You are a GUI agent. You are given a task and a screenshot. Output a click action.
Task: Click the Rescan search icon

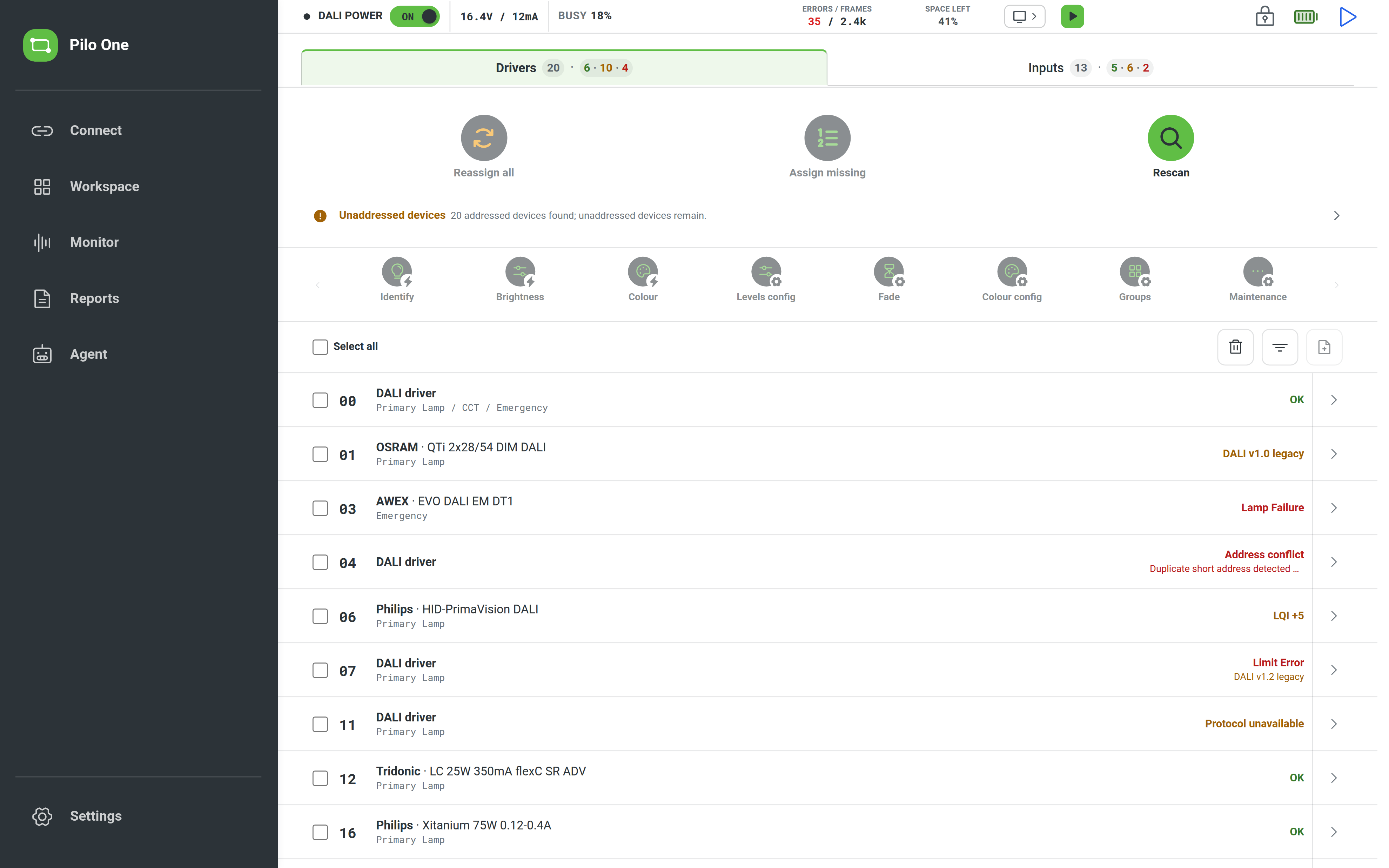(x=1170, y=138)
